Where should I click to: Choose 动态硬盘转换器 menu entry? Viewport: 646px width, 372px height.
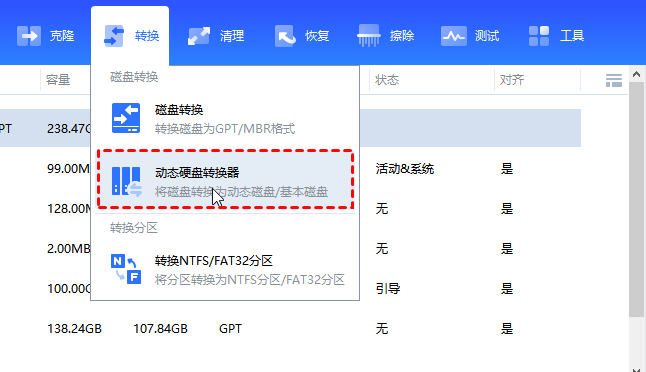225,179
